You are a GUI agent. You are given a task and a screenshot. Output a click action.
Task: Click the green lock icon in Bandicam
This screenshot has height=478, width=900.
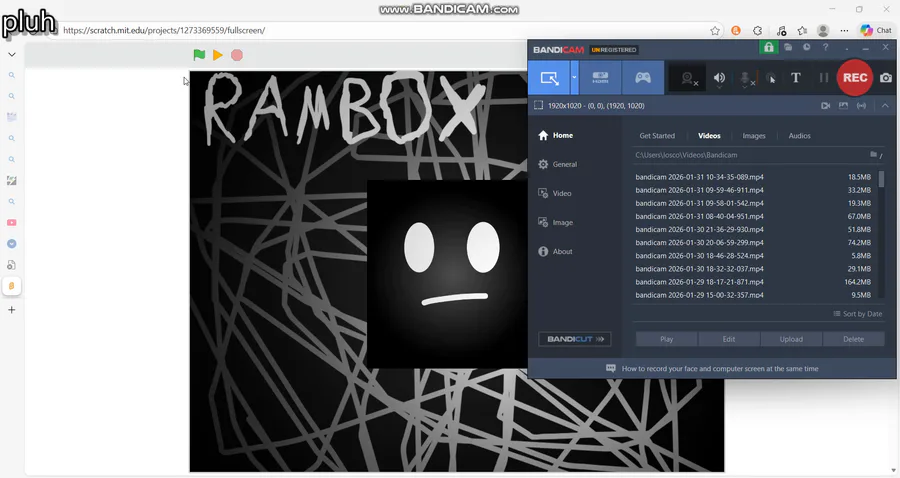[x=769, y=48]
